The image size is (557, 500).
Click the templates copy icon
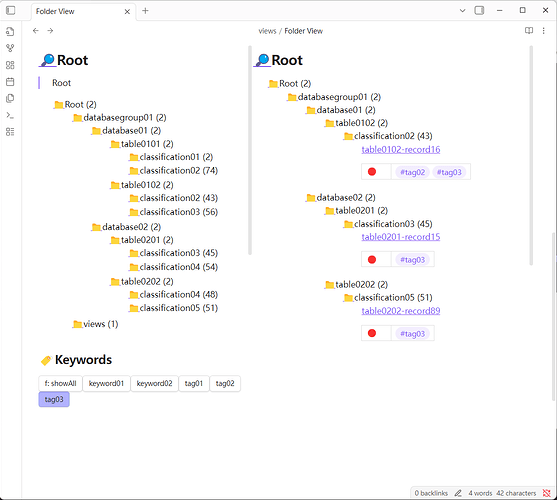pyautogui.click(x=10, y=98)
